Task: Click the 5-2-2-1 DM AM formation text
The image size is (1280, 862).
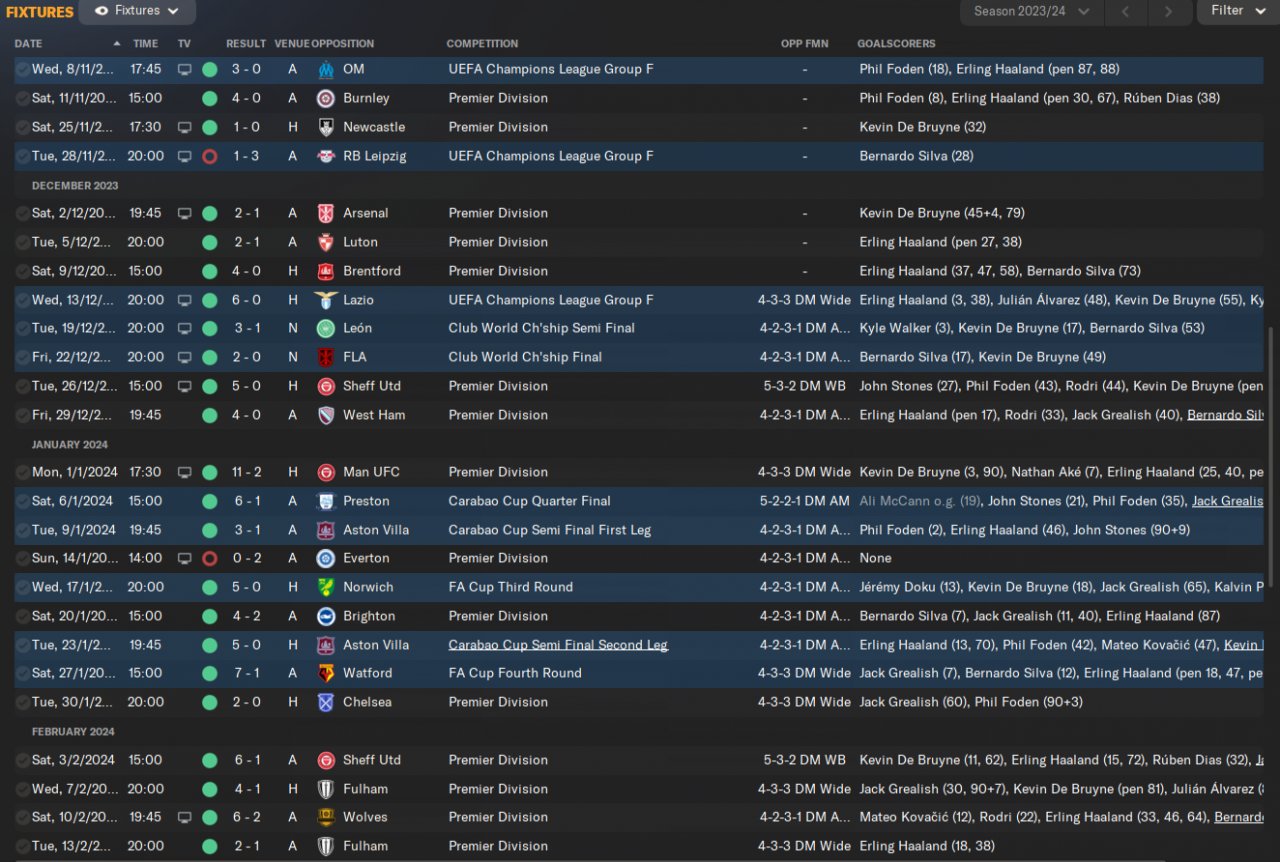Action: pos(805,501)
